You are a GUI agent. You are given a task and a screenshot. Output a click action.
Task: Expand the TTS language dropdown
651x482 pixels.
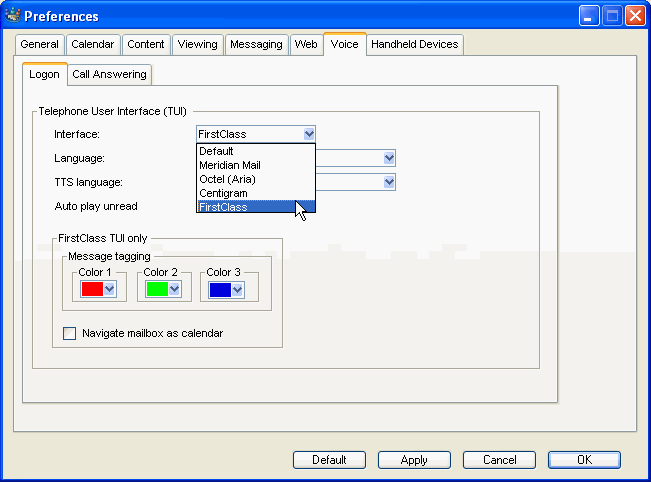pos(389,182)
